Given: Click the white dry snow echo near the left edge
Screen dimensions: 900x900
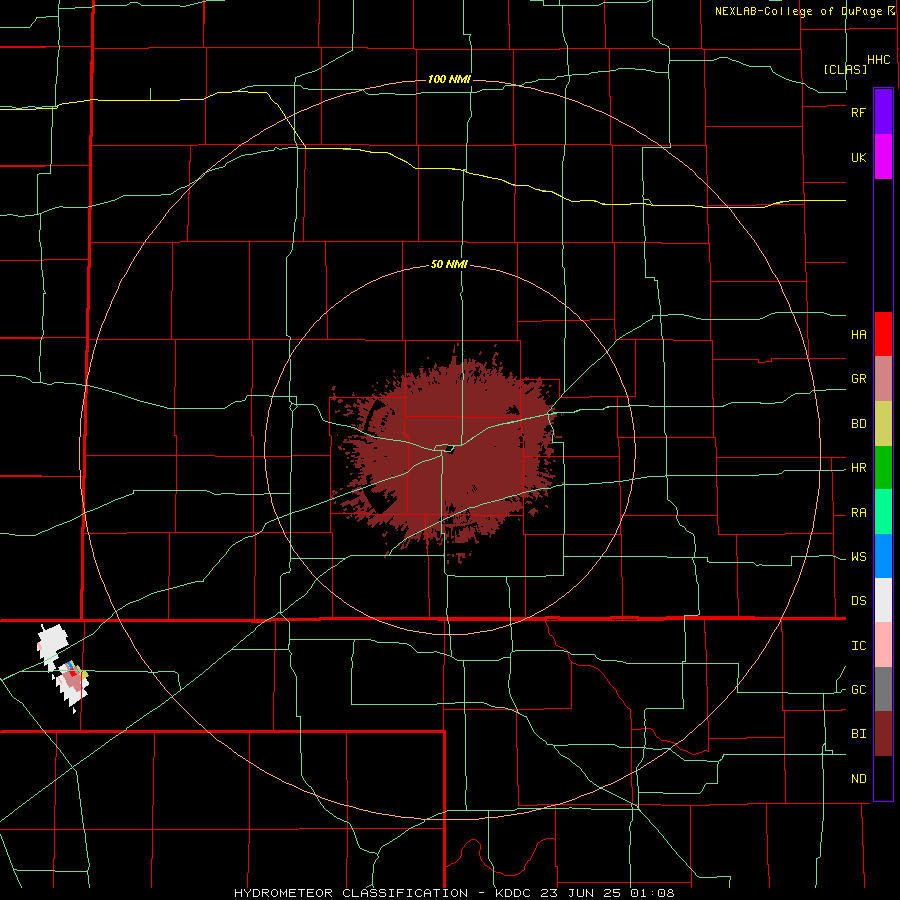Looking at the screenshot, I should [x=52, y=643].
